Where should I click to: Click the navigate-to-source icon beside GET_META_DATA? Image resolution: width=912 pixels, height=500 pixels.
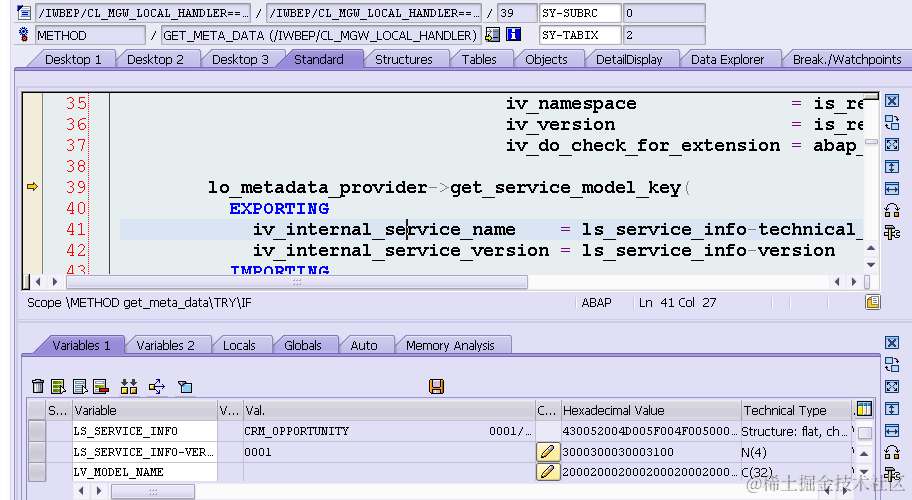[x=493, y=35]
